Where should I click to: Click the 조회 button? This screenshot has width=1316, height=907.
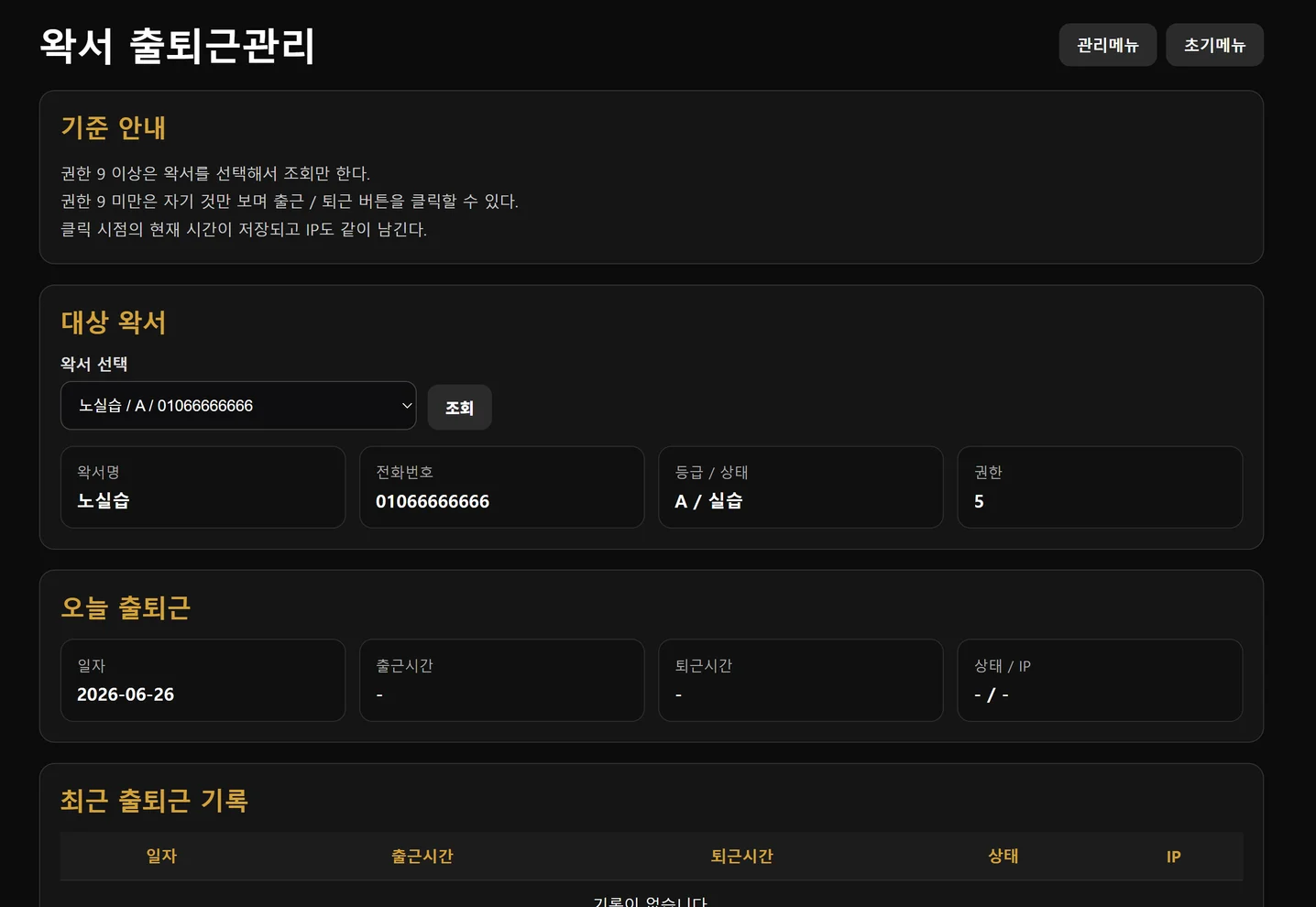460,408
